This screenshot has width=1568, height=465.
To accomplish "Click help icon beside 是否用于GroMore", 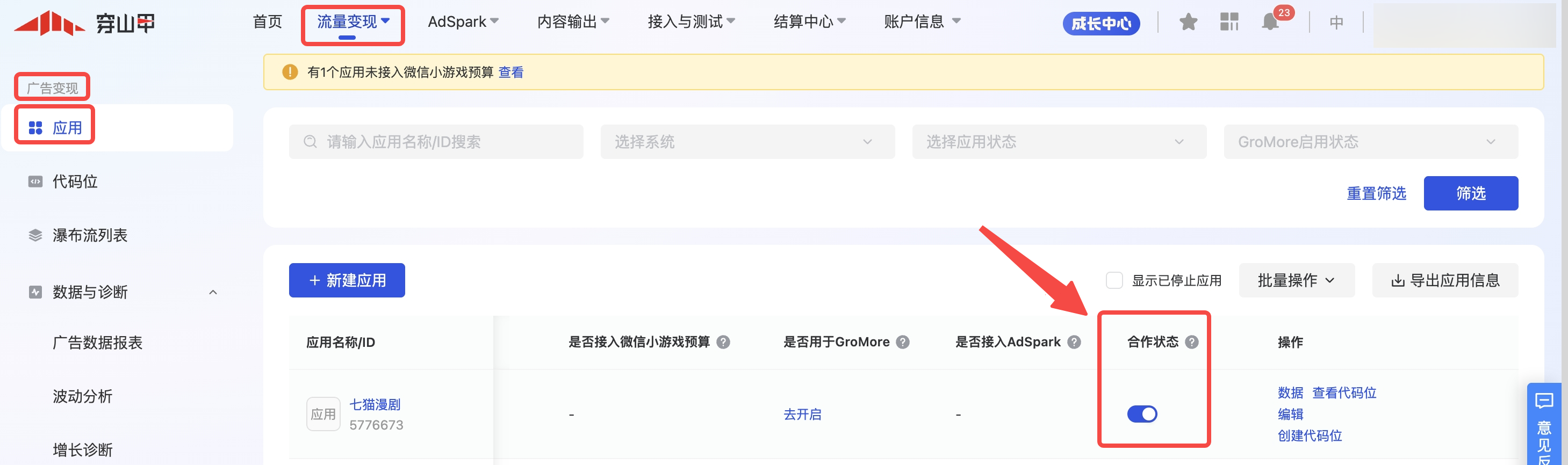I will pos(903,342).
